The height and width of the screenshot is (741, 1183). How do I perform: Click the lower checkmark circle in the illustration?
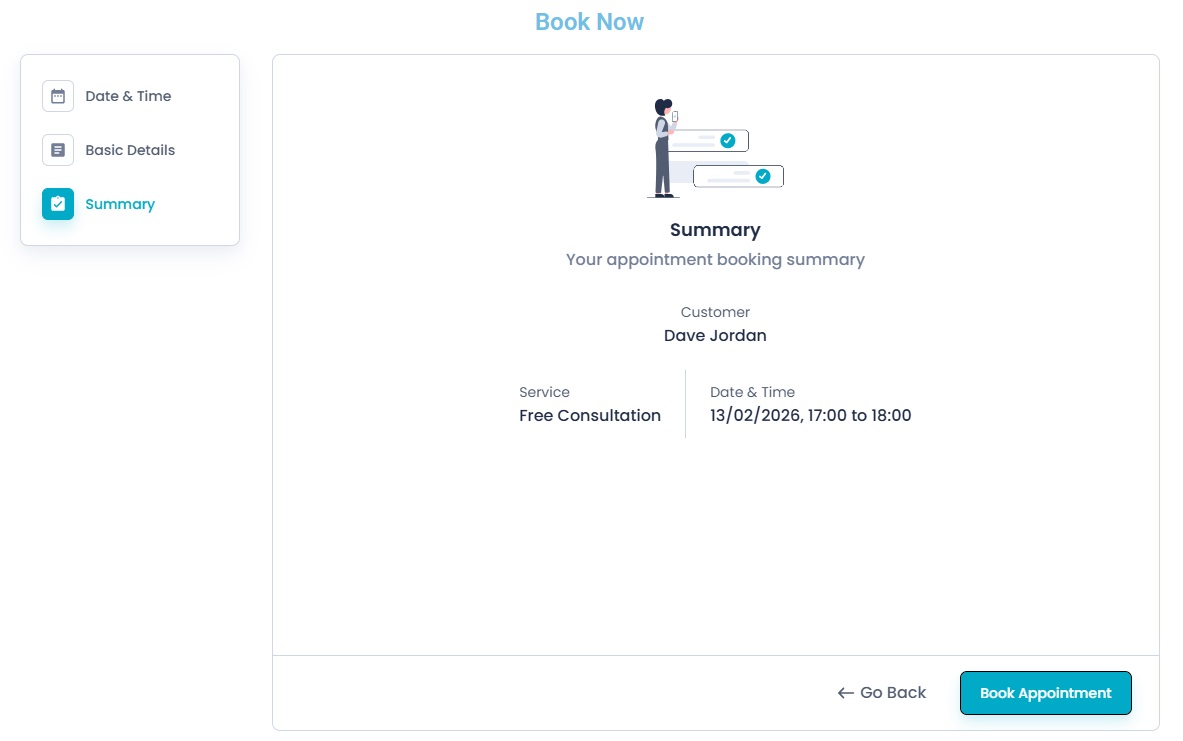(763, 176)
